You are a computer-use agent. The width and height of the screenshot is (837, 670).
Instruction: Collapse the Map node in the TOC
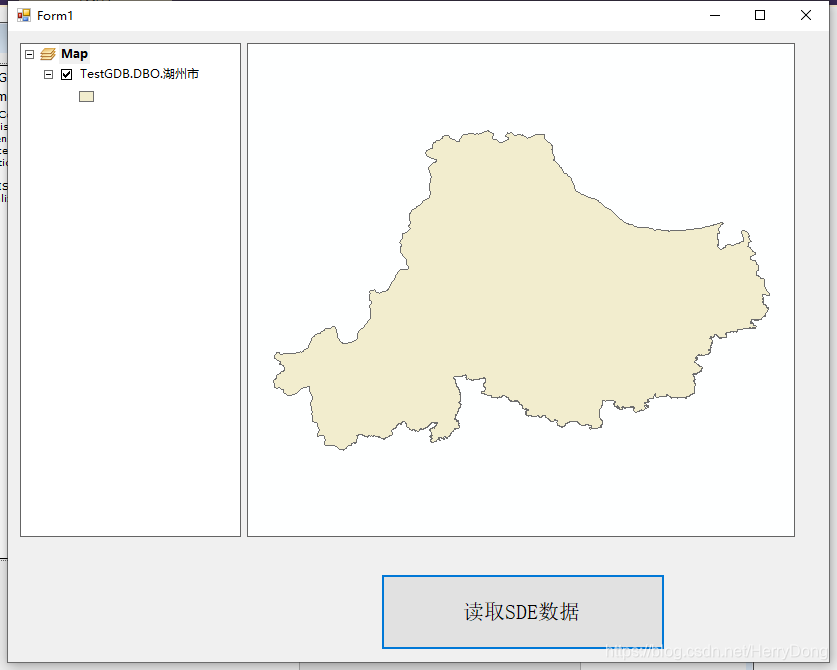coord(29,52)
